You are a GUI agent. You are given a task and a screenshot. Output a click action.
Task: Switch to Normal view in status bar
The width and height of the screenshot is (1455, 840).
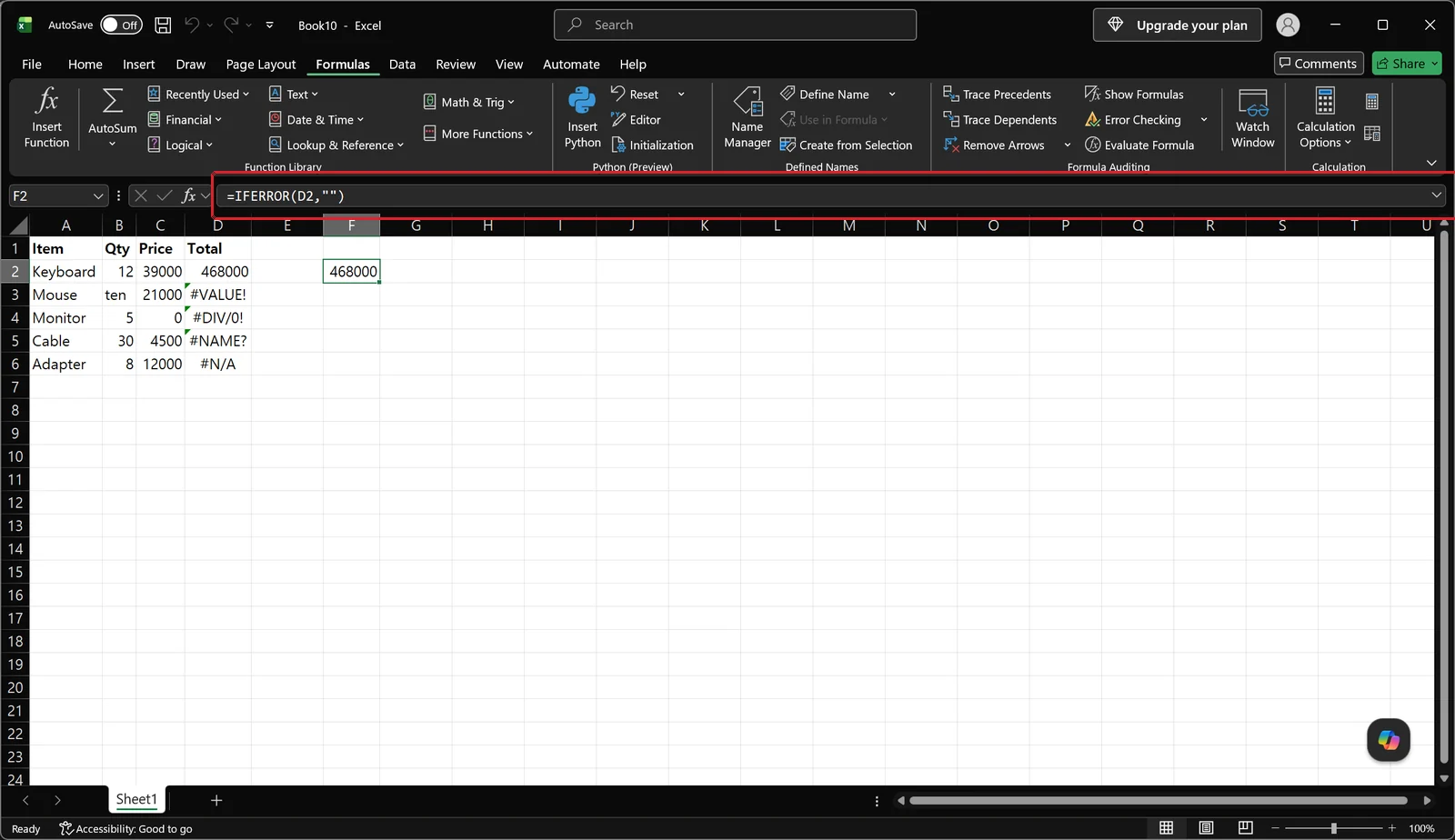pos(1166,828)
